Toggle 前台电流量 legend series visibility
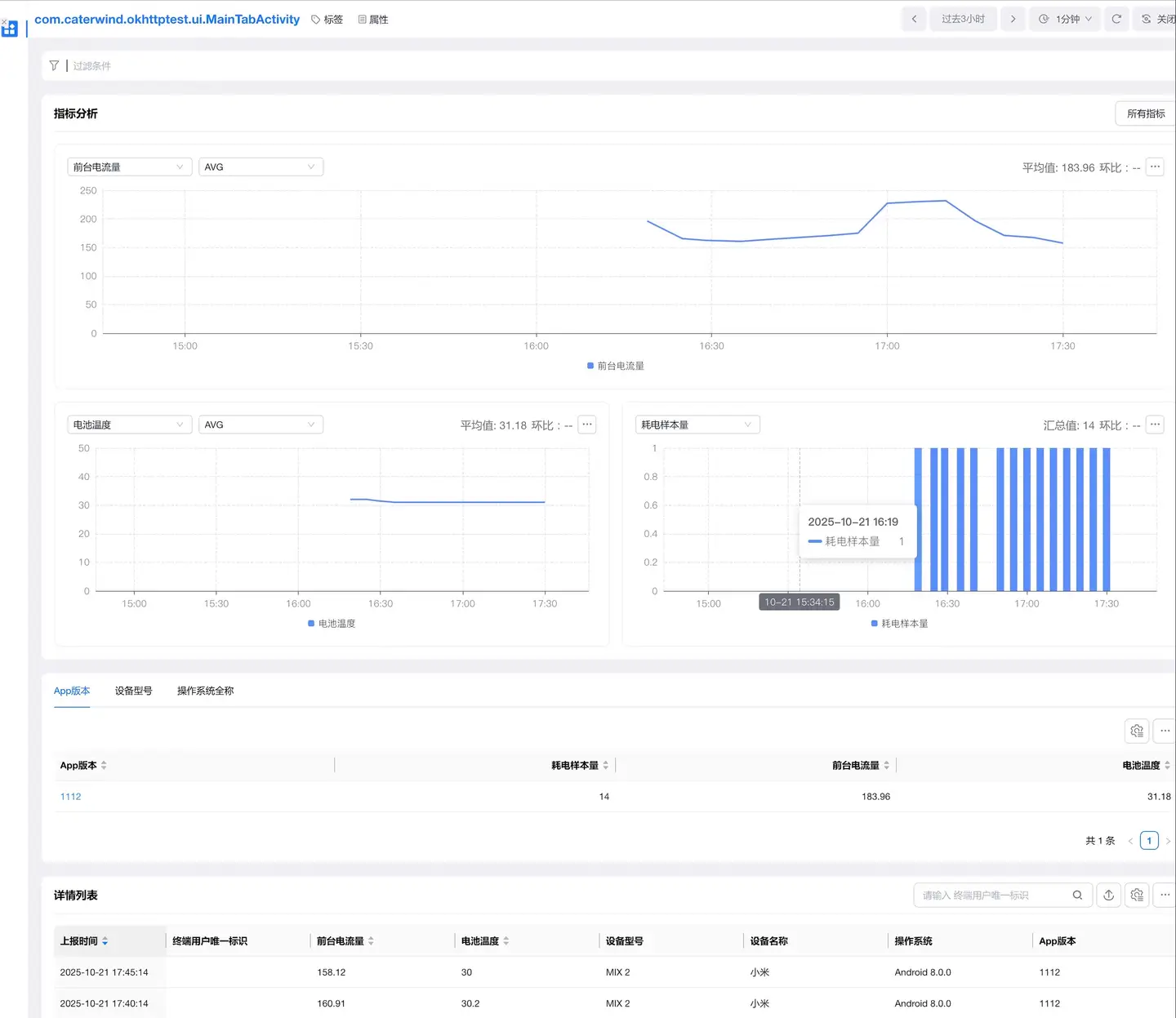 (616, 366)
